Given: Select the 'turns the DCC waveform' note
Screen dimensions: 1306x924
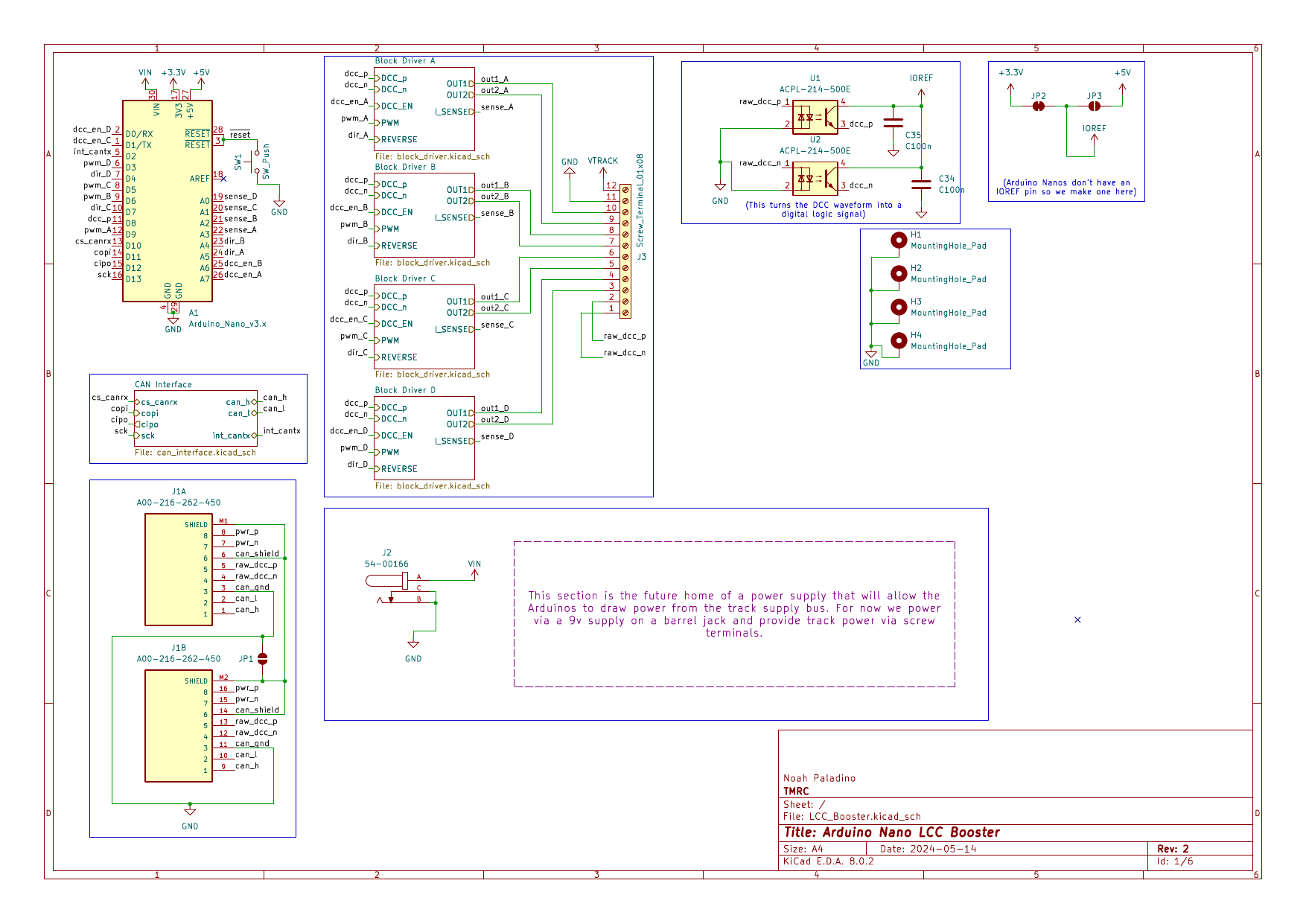Looking at the screenshot, I should [824, 209].
